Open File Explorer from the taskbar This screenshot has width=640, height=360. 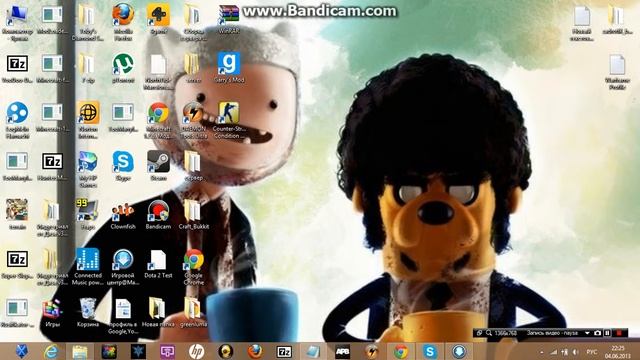pos(80,351)
